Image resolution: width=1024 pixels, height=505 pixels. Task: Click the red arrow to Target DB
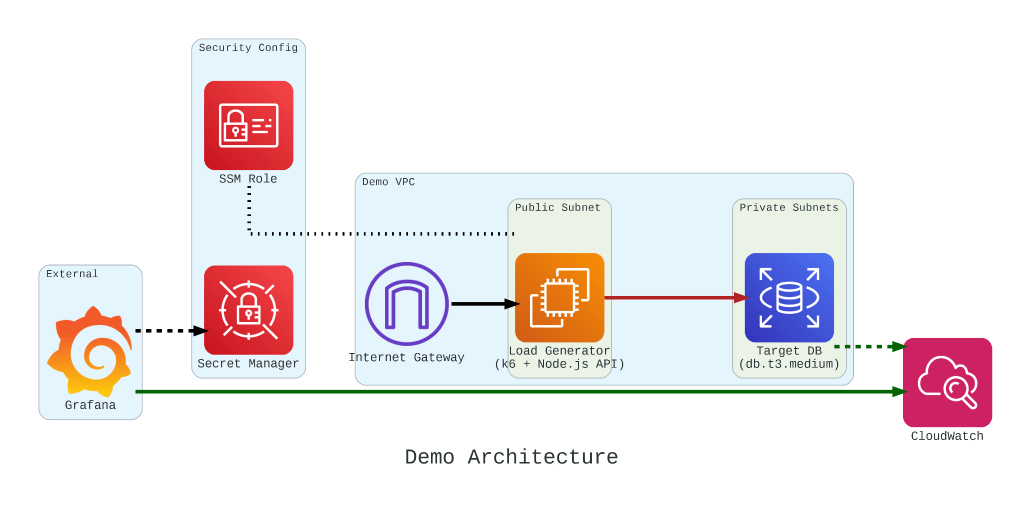coord(672,297)
